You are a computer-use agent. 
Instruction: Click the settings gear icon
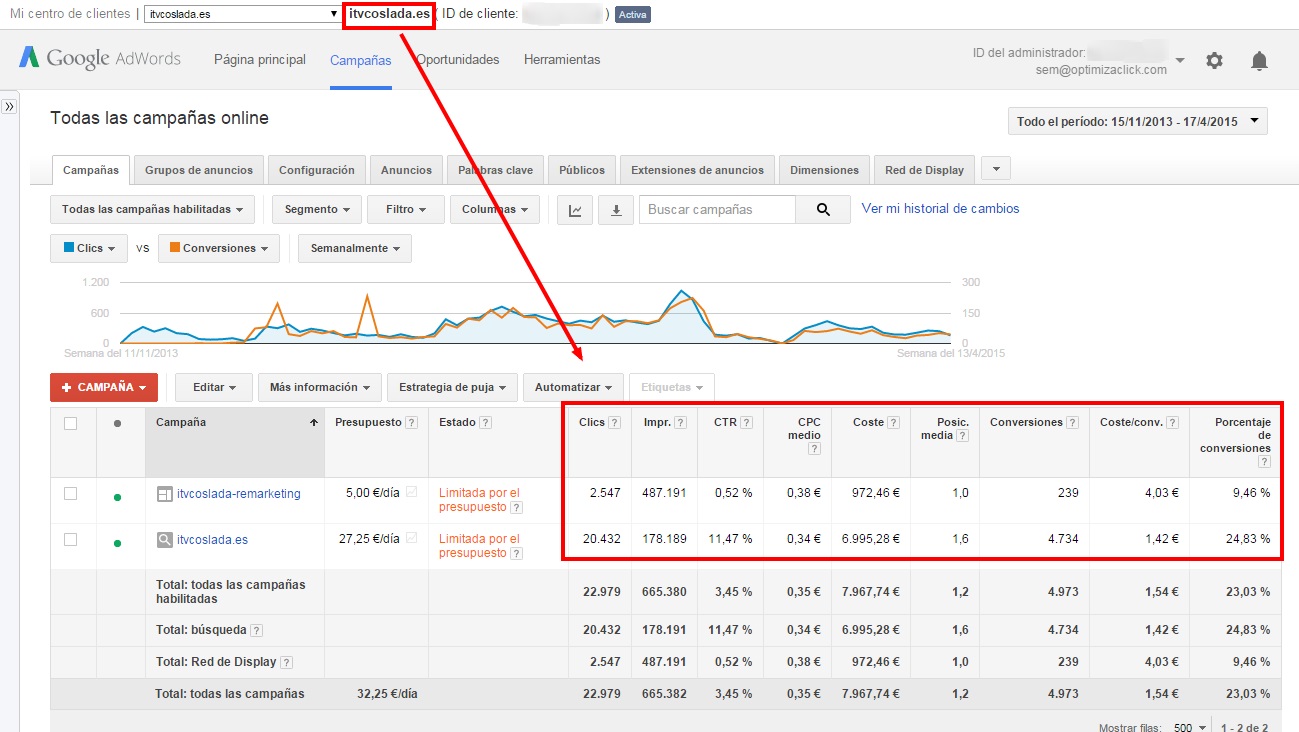[x=1214, y=61]
